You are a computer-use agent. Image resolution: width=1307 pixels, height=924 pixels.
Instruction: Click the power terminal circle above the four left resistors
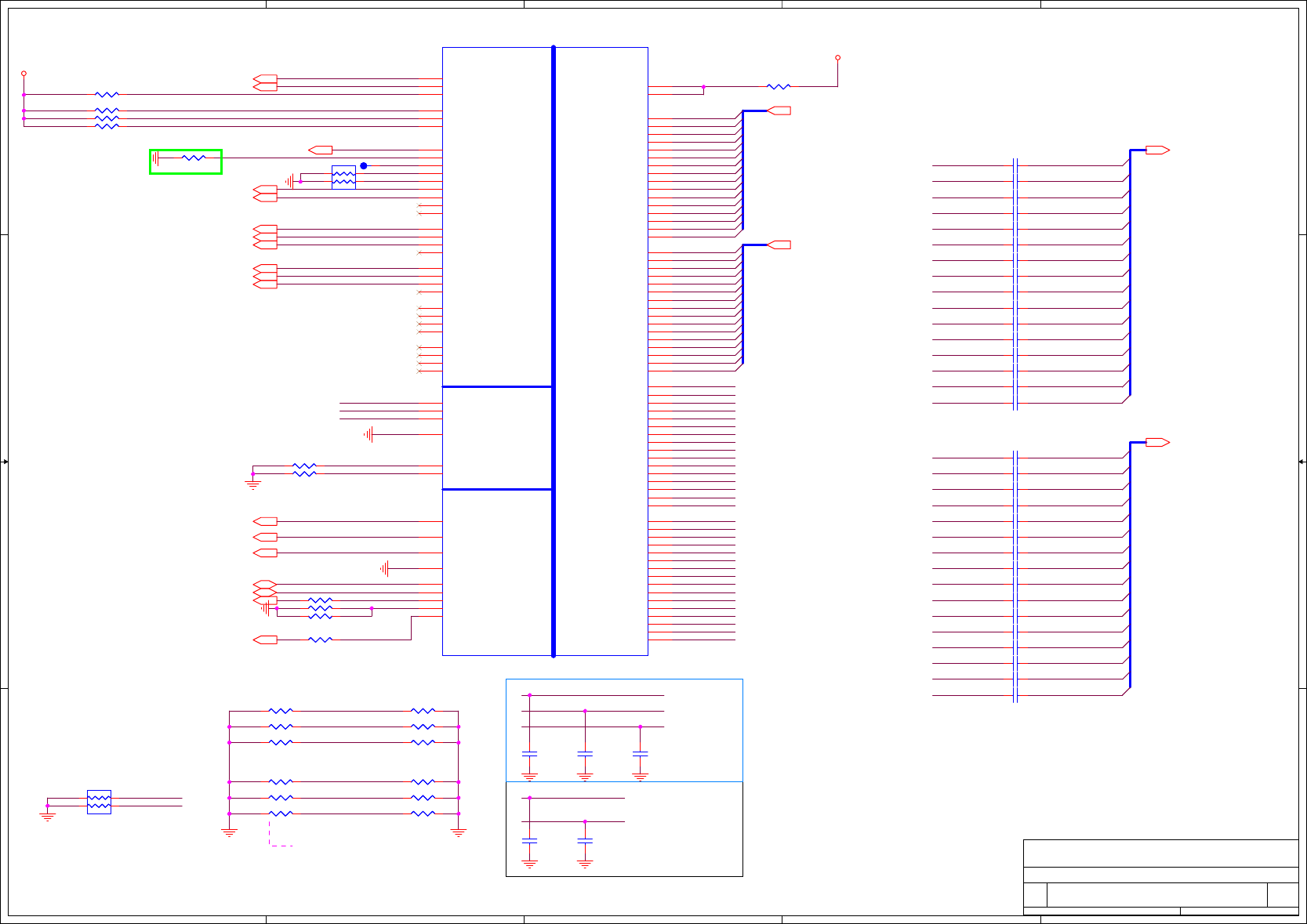coord(24,73)
